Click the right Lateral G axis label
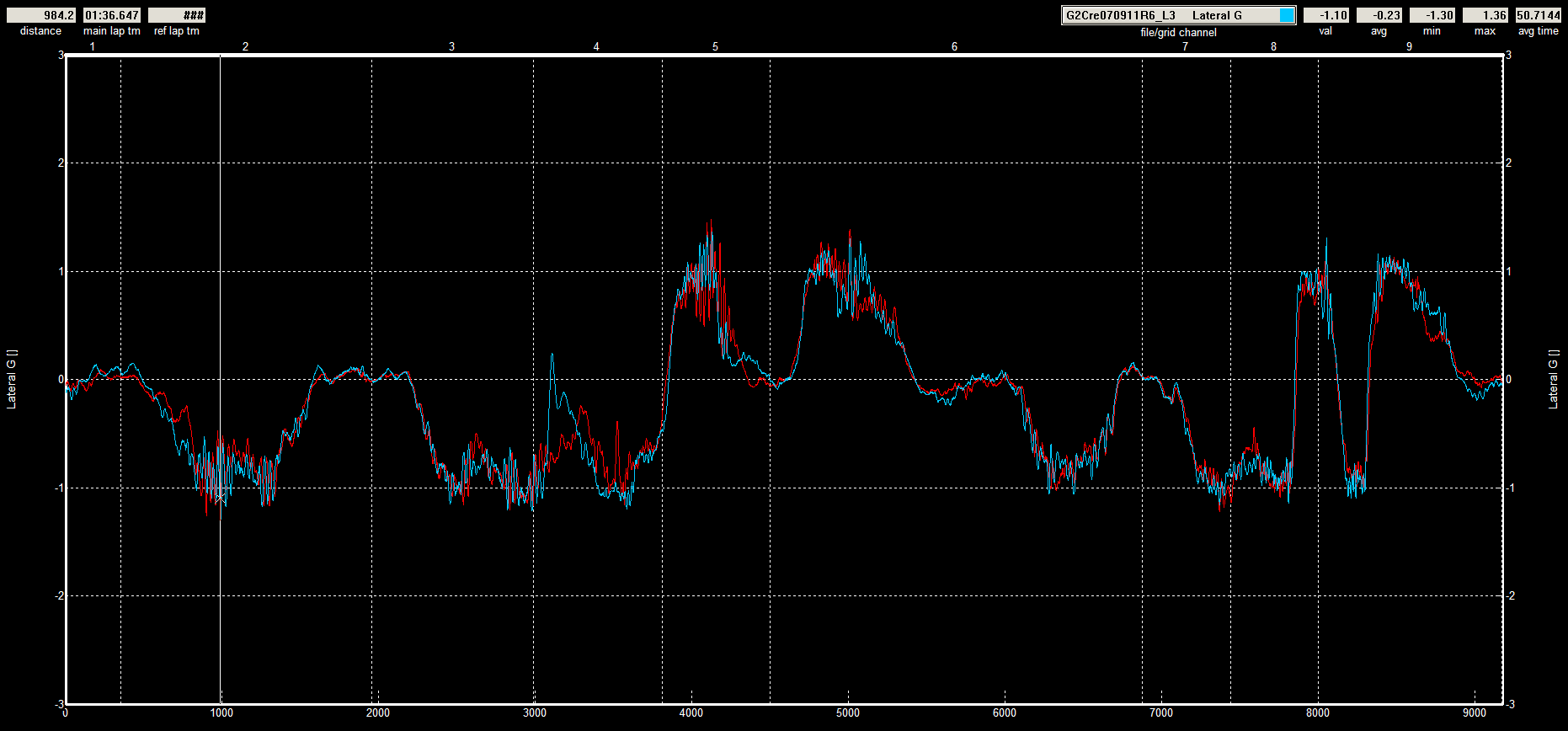The image size is (1568, 731). pyautogui.click(x=1554, y=379)
